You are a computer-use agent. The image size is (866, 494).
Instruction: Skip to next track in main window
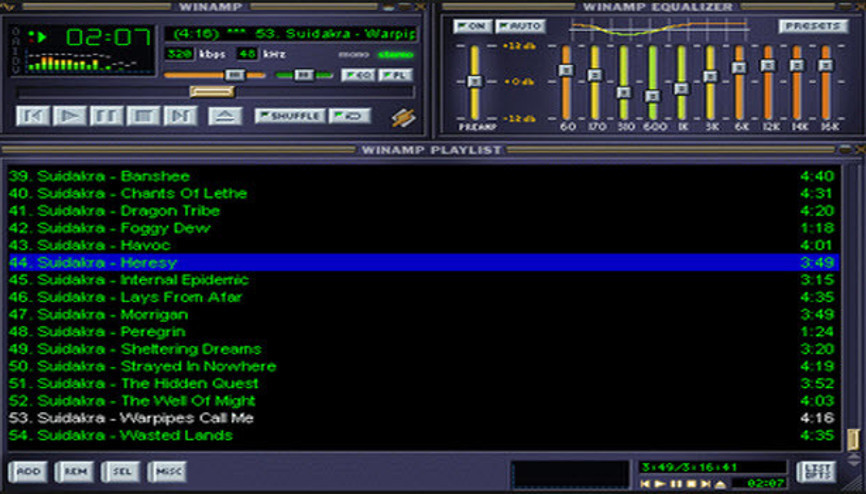tap(181, 116)
